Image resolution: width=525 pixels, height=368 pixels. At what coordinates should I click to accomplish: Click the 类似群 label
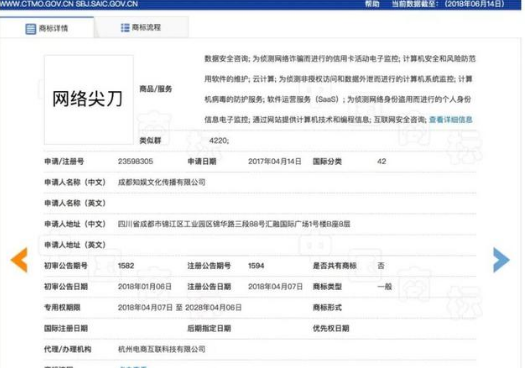pos(150,141)
